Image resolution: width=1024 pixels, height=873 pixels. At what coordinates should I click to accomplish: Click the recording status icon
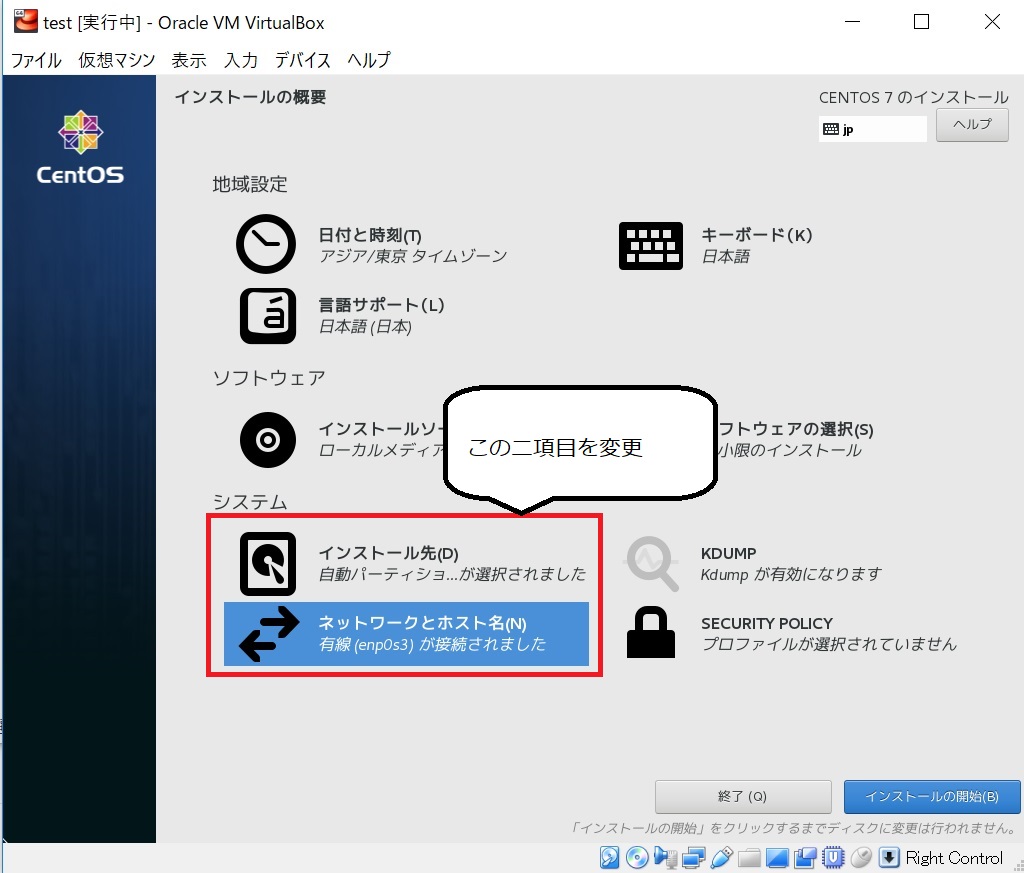pos(805,857)
